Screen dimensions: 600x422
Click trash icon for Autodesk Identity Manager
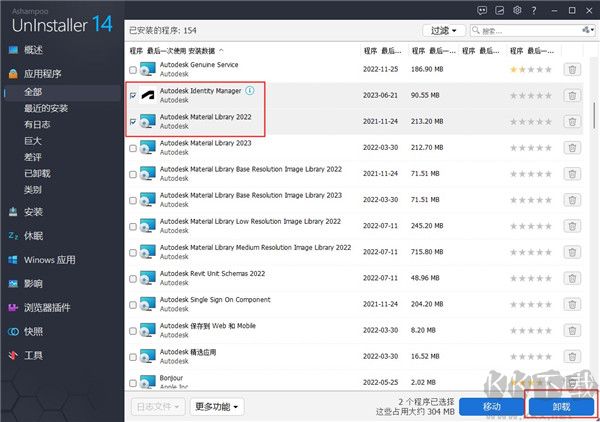pyautogui.click(x=572, y=96)
